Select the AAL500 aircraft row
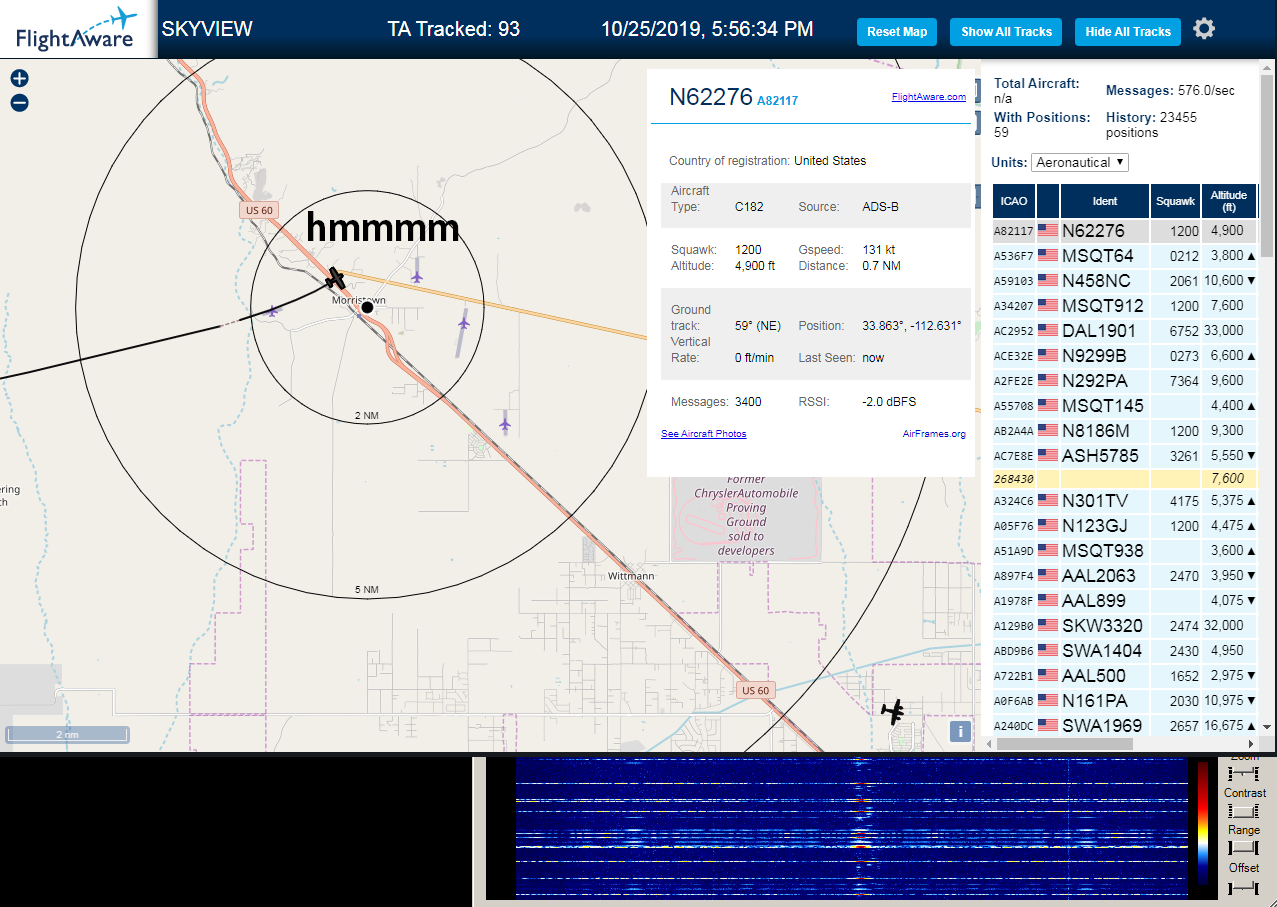The image size is (1277, 907). click(1125, 676)
